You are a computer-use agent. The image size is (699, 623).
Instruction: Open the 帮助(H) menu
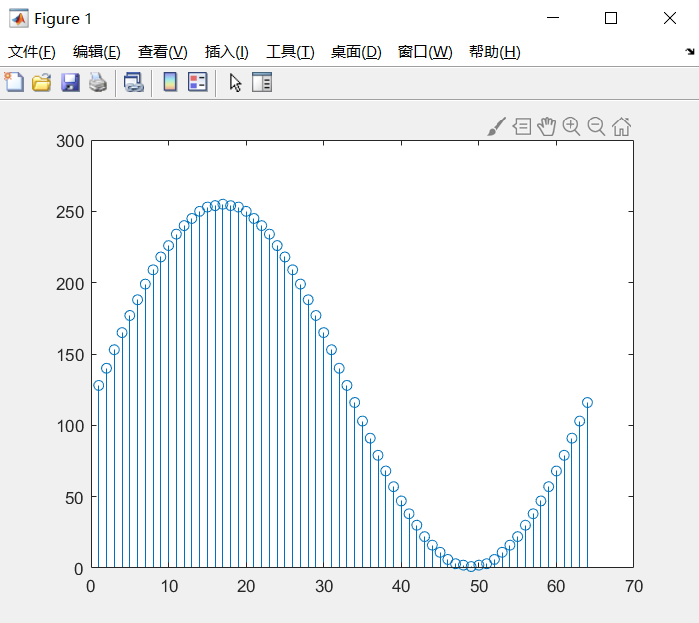point(494,52)
